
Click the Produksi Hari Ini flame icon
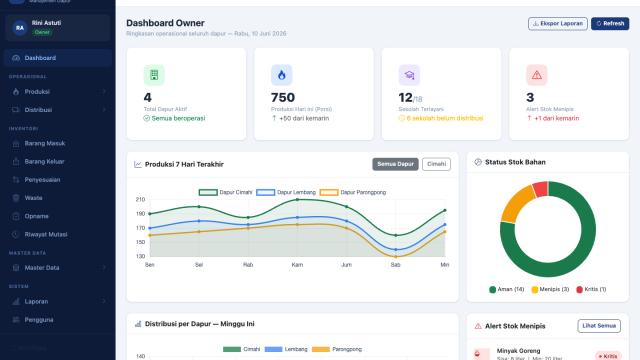pyautogui.click(x=282, y=75)
